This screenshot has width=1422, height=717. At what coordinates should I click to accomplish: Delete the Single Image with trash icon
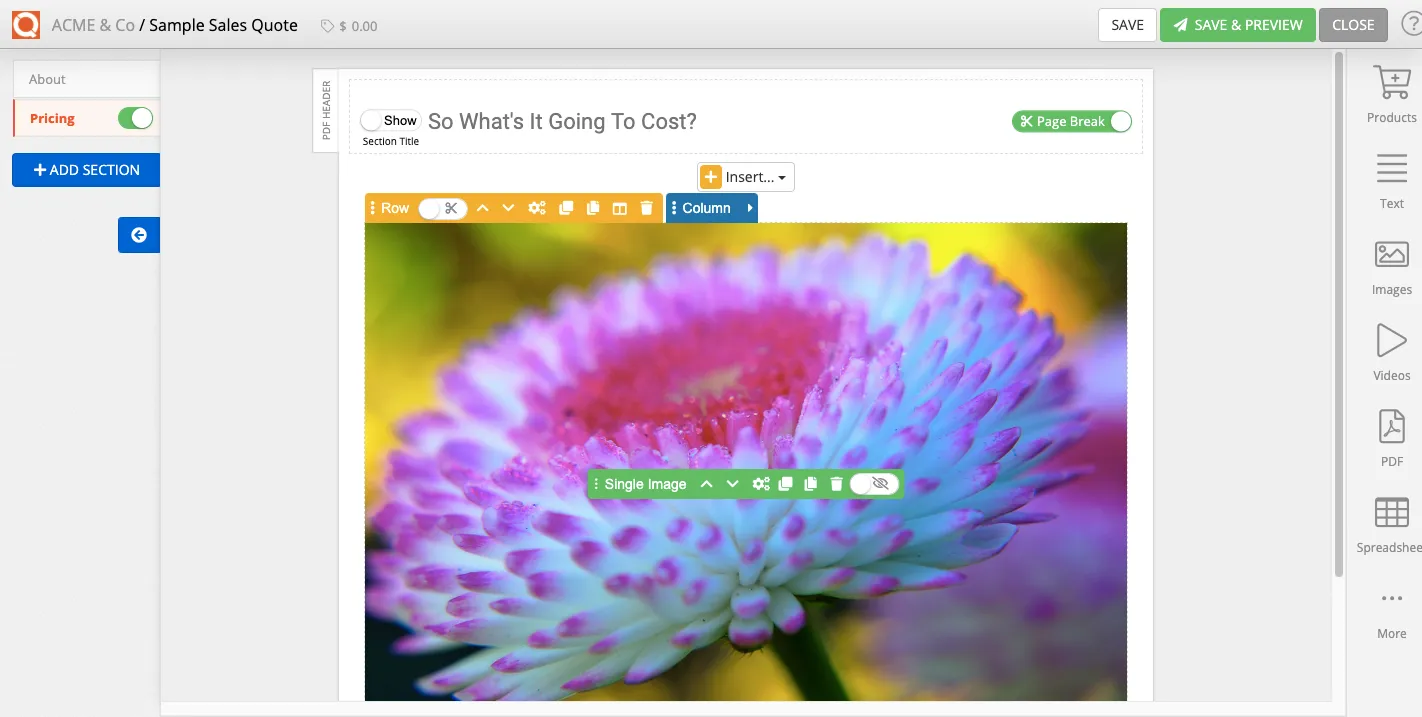836,483
